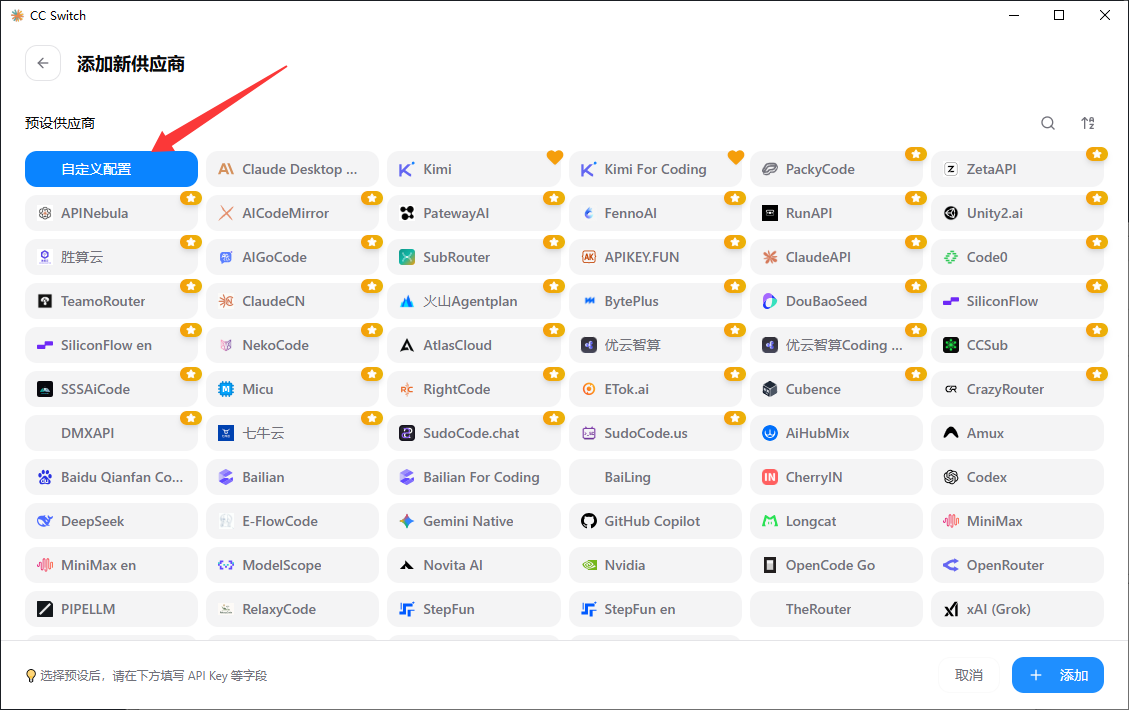Select the CherryIN preset
Viewport: 1129px width, 710px height.
pos(836,477)
